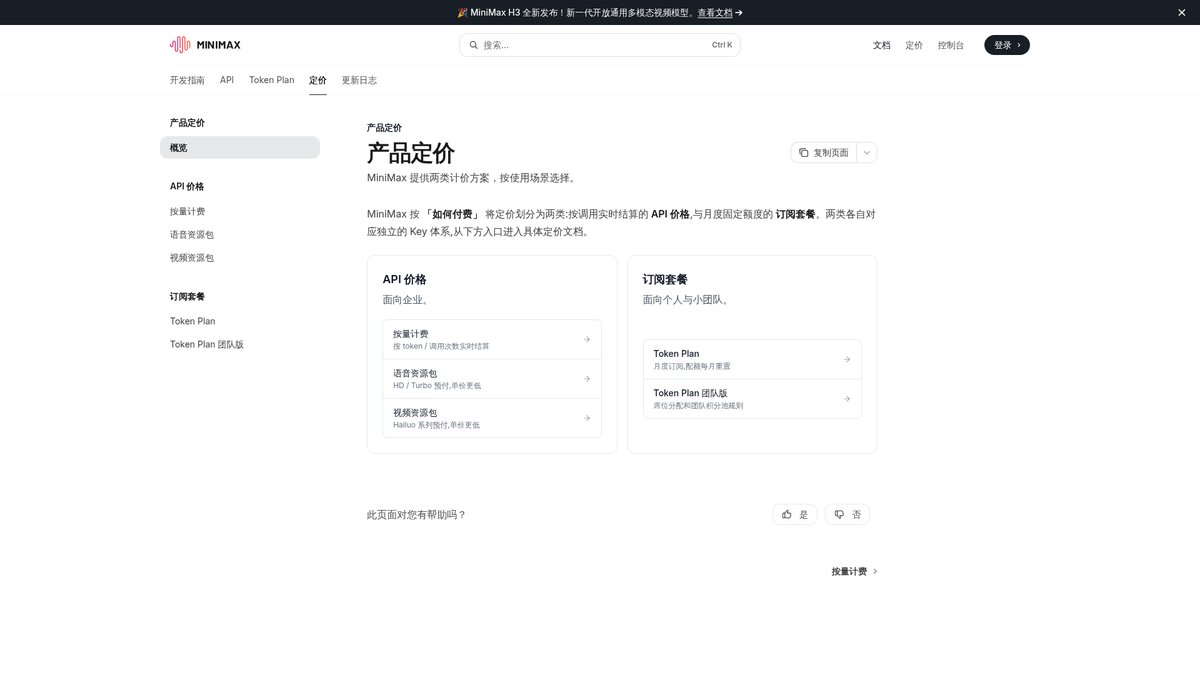Click the 否 not helpful feedback button
The image size is (1200, 675).
pos(847,514)
